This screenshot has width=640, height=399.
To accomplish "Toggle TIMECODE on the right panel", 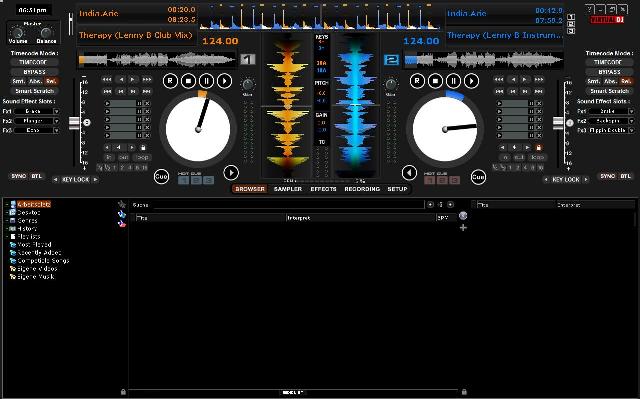I will 608,62.
